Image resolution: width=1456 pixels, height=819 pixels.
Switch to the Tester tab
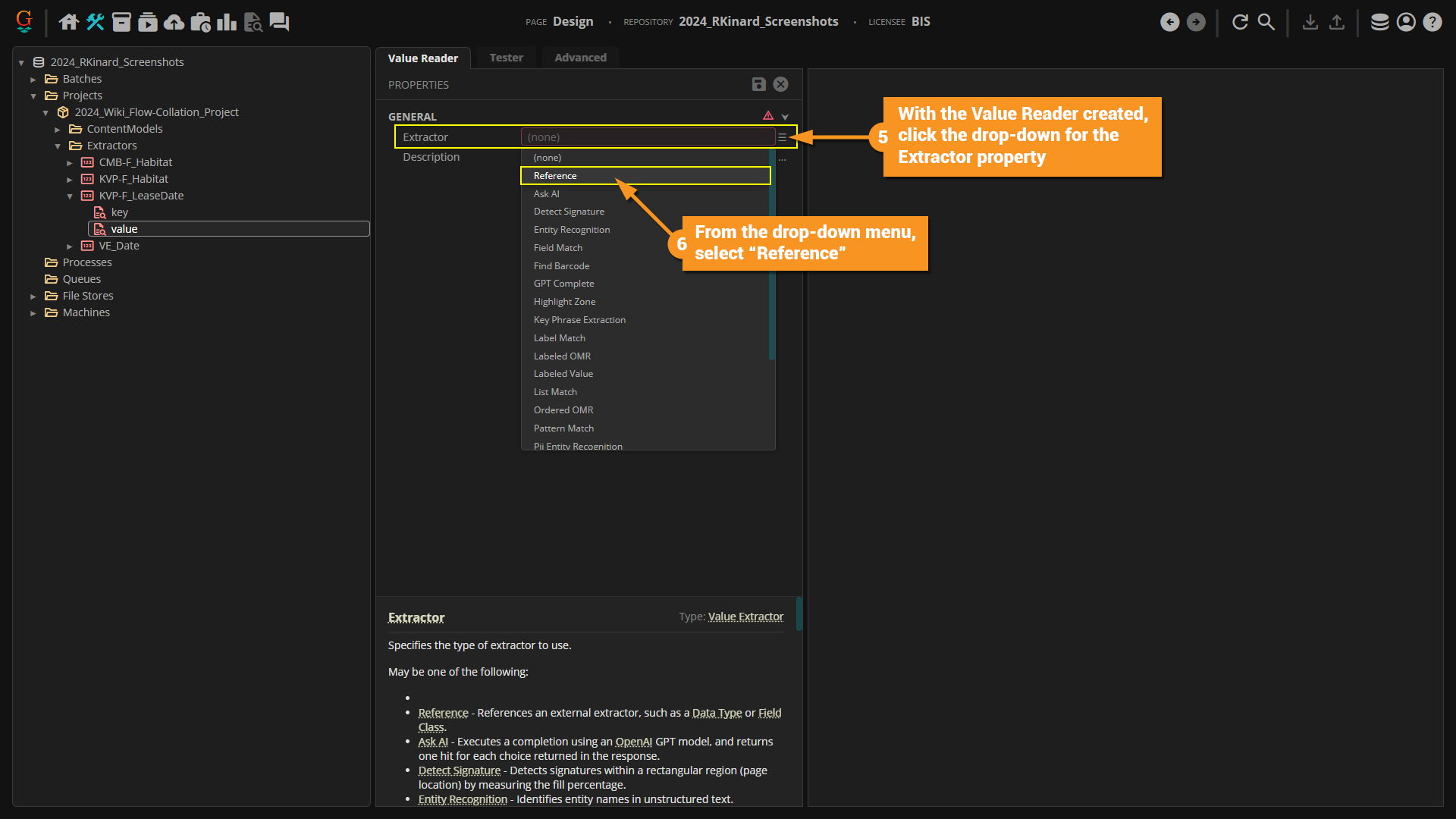pyautogui.click(x=506, y=58)
